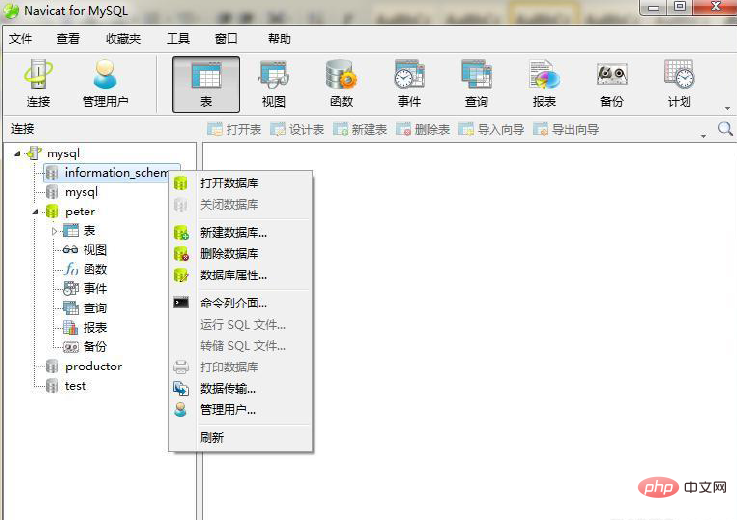Select productor database in tree
737x520 pixels.
(x=84, y=366)
